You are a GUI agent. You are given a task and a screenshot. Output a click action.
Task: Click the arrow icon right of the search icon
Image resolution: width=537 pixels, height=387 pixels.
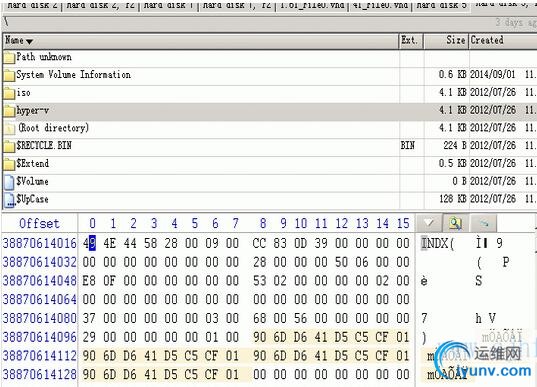(484, 223)
